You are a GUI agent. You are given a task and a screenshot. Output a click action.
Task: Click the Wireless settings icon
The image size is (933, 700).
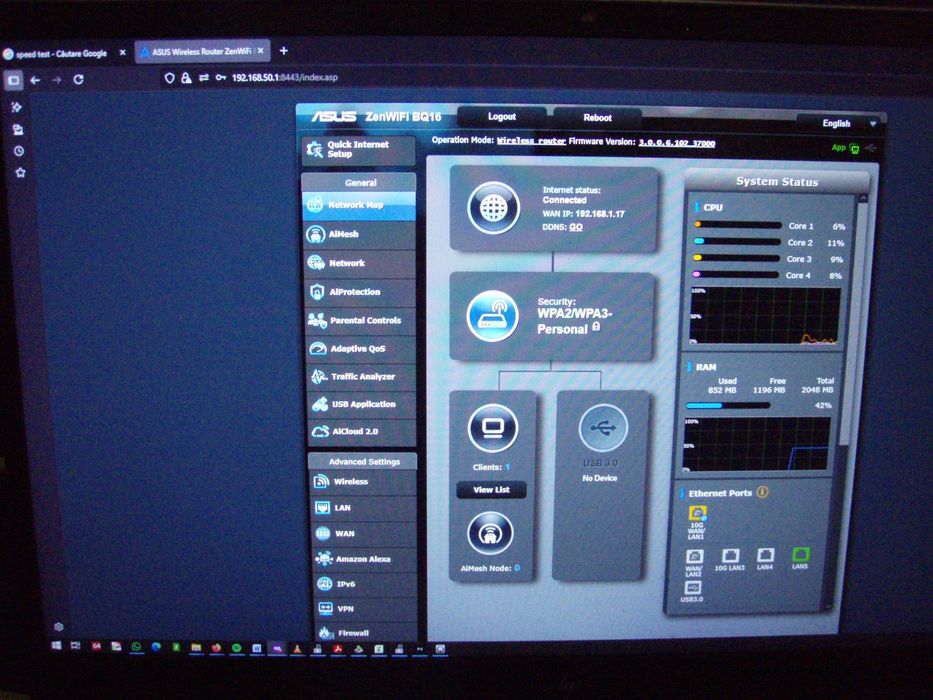click(322, 482)
